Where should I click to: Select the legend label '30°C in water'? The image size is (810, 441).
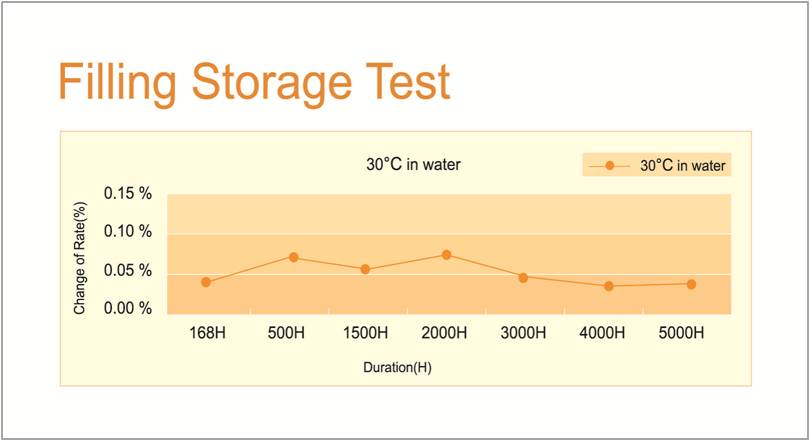(683, 166)
